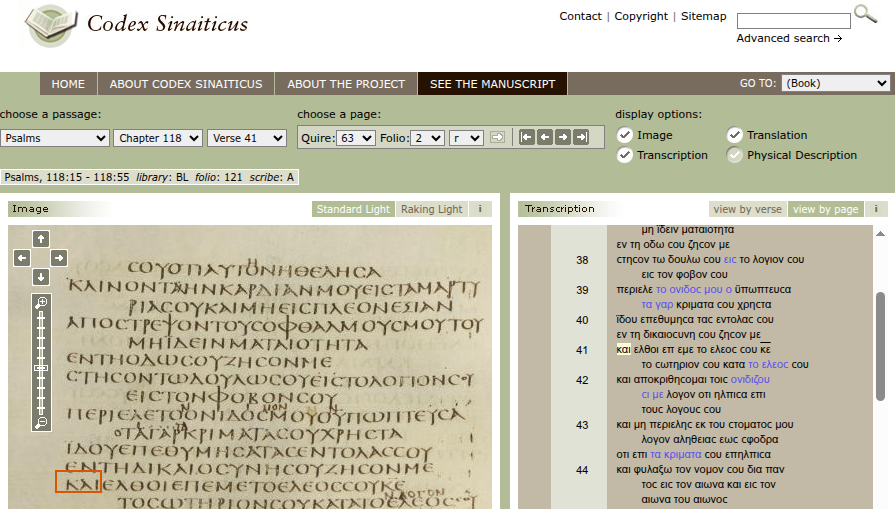Image resolution: width=895 pixels, height=509 pixels.
Task: Click blue text το ελεοϲ in verse 41
Action: tap(768, 365)
